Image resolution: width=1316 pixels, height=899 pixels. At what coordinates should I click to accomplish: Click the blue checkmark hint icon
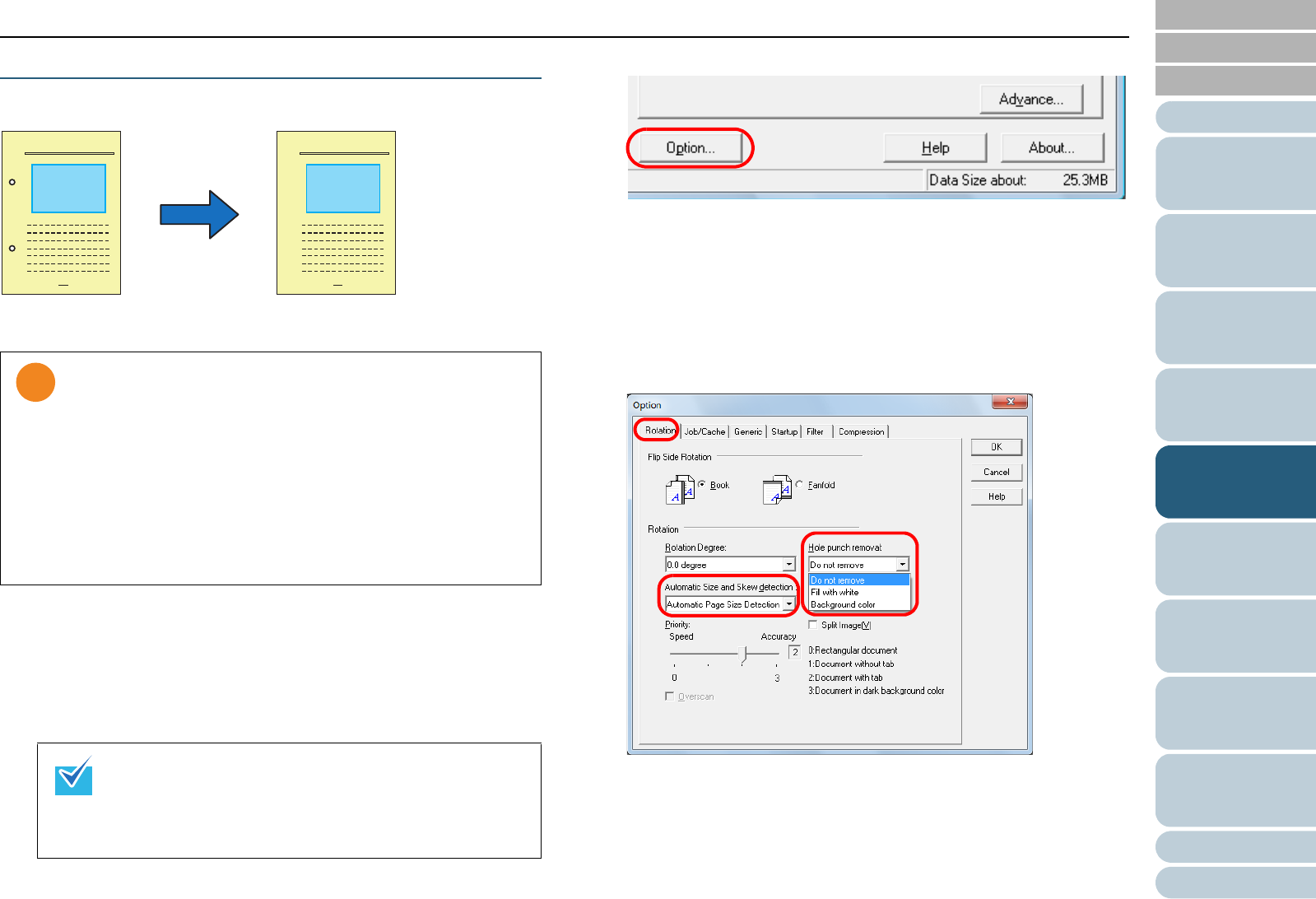[x=73, y=776]
